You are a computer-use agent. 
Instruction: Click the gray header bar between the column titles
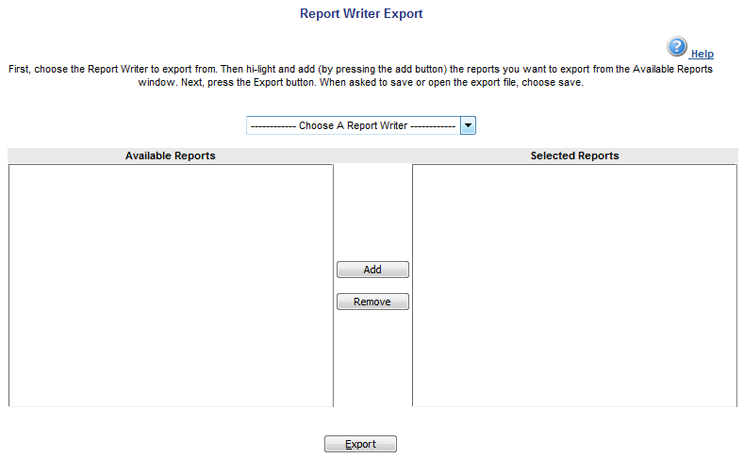point(372,156)
